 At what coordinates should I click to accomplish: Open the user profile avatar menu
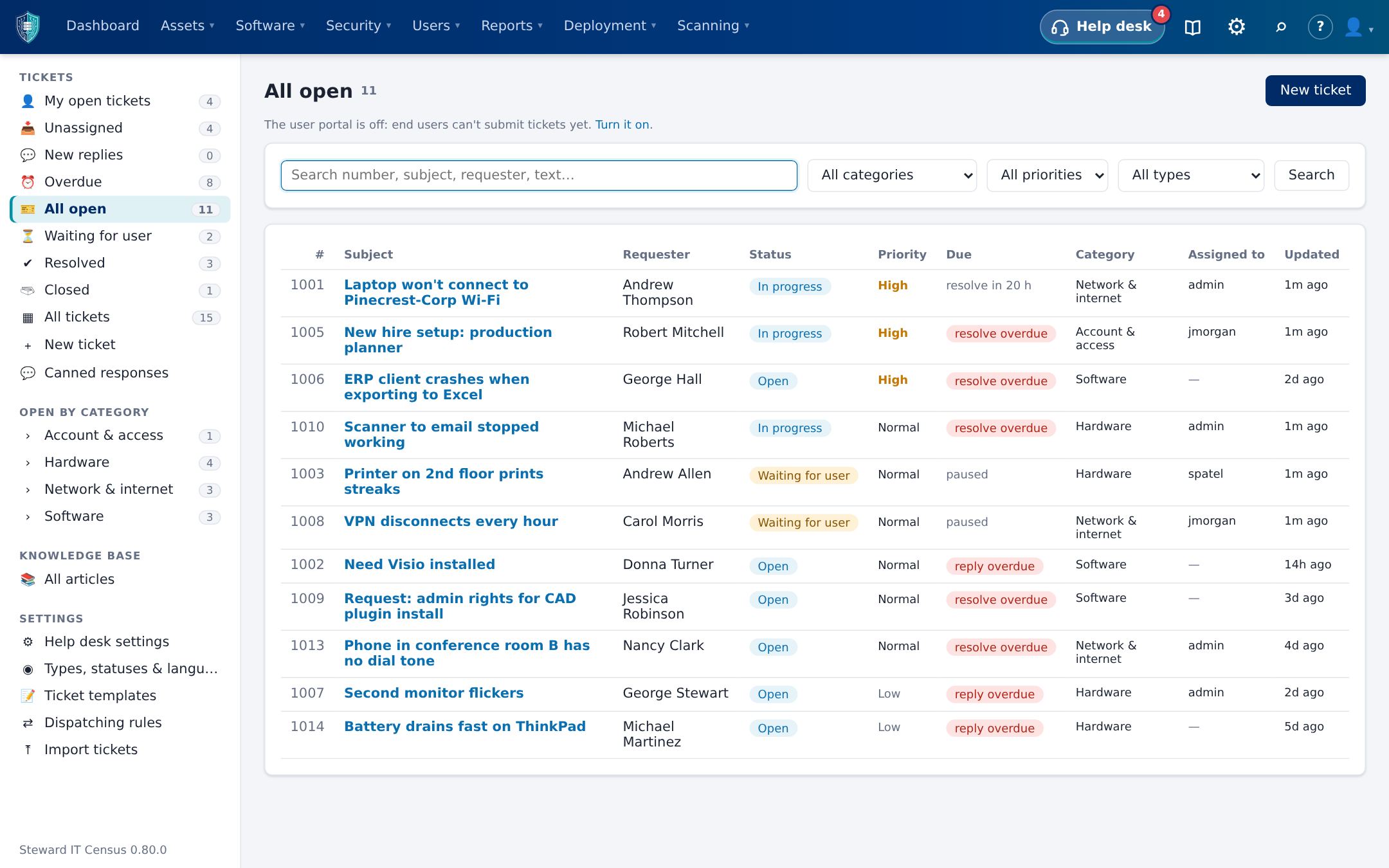pos(1359,27)
